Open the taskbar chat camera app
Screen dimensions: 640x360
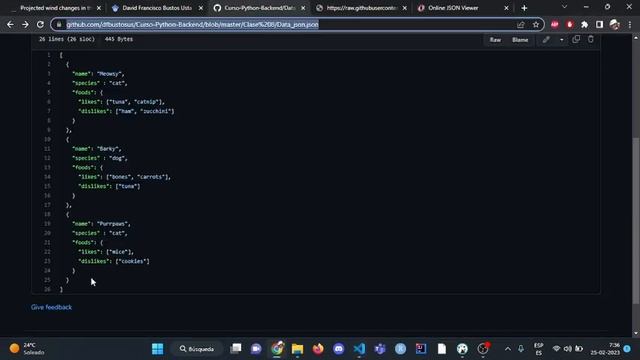point(256,349)
